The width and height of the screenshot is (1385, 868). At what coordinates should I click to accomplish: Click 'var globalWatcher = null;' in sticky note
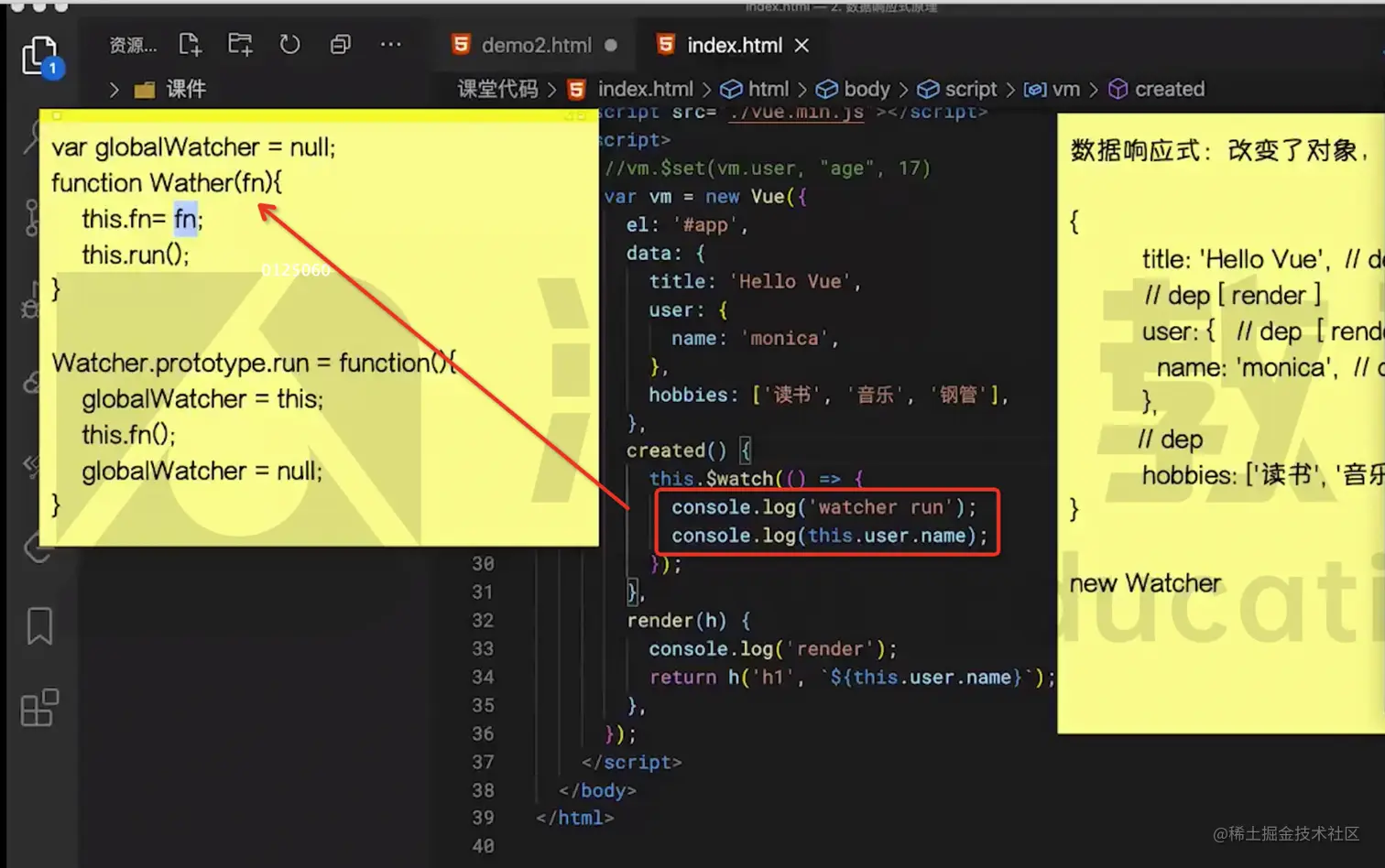193,147
